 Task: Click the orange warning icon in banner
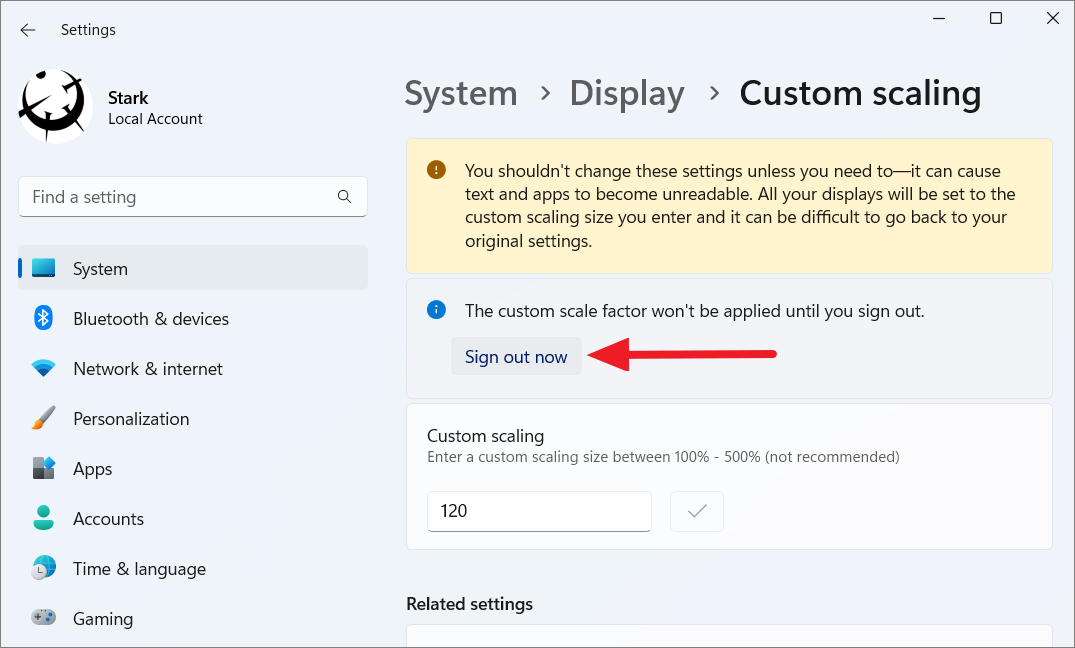(x=436, y=170)
